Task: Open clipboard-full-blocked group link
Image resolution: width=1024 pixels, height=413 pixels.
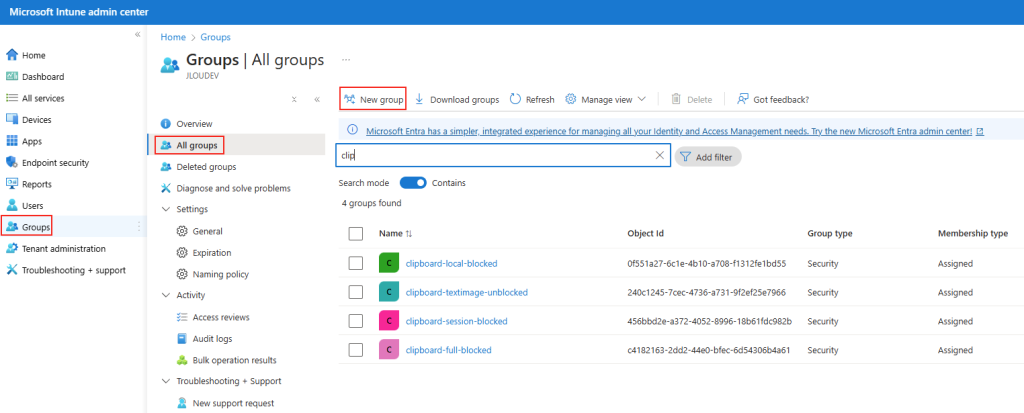Action: click(449, 350)
